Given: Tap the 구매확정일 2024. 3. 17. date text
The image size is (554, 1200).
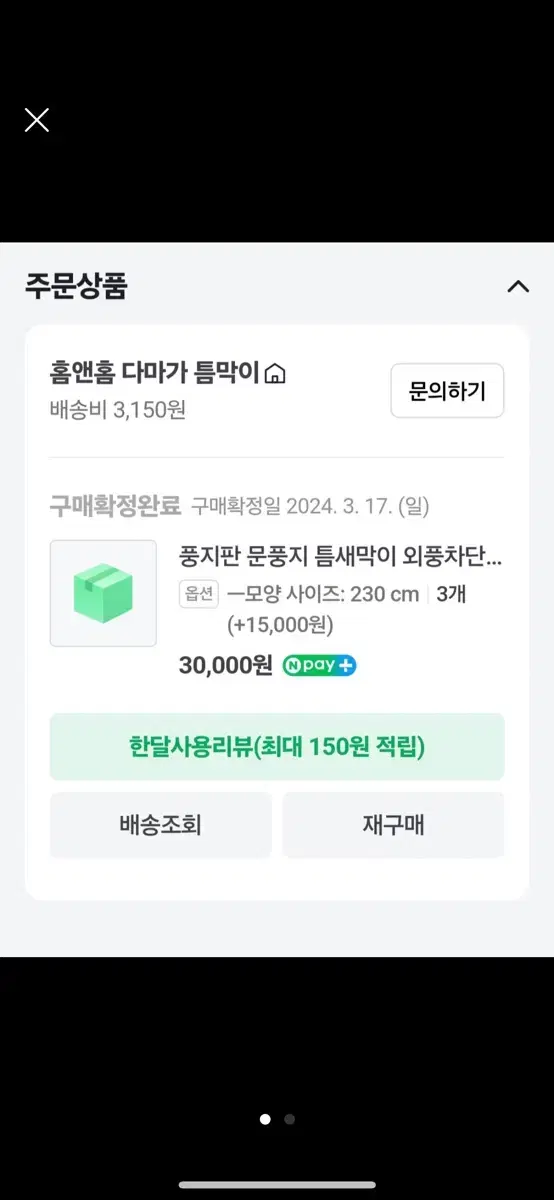Looking at the screenshot, I should pos(310,507).
